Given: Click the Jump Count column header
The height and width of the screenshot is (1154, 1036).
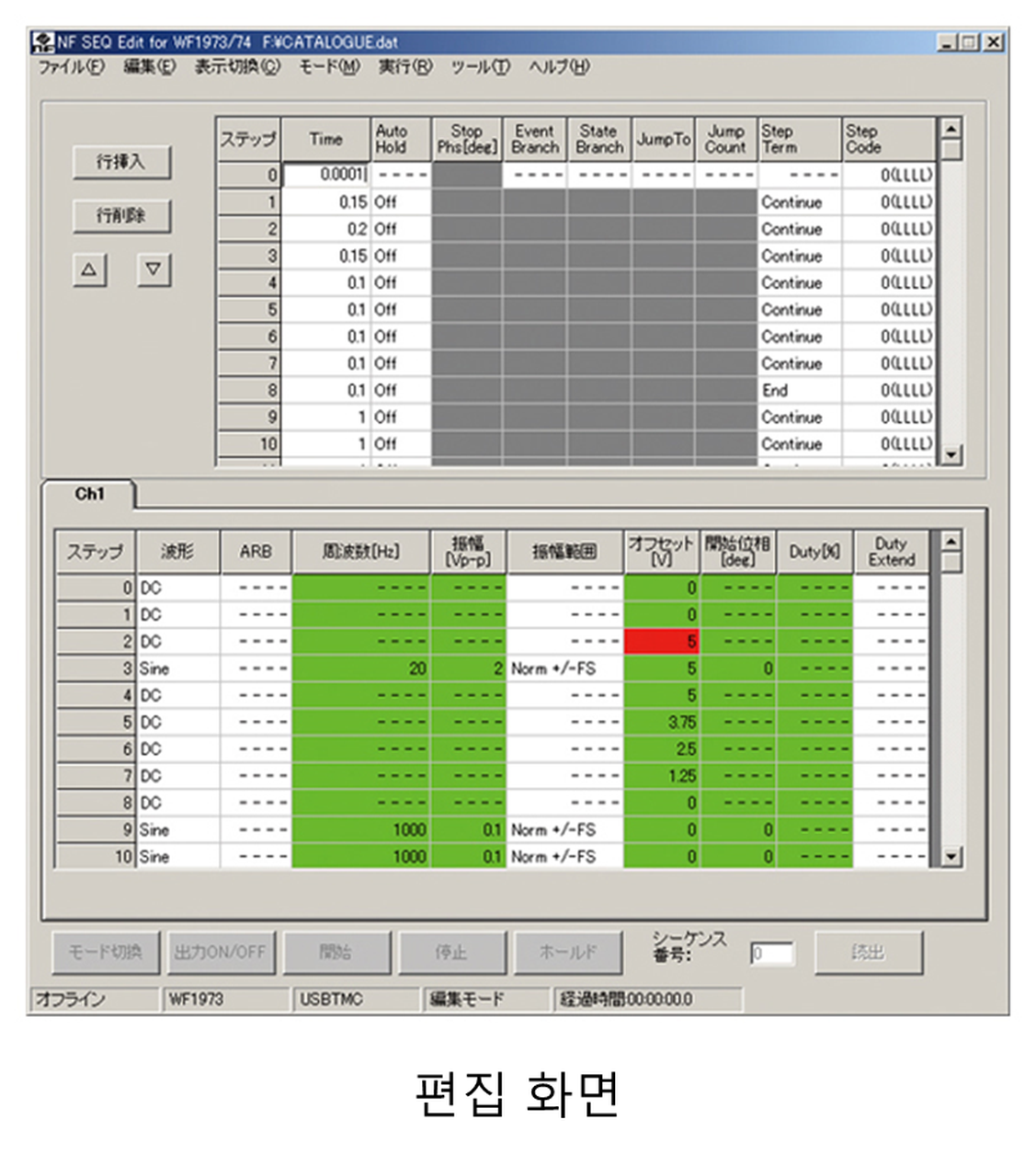Looking at the screenshot, I should tap(726, 140).
